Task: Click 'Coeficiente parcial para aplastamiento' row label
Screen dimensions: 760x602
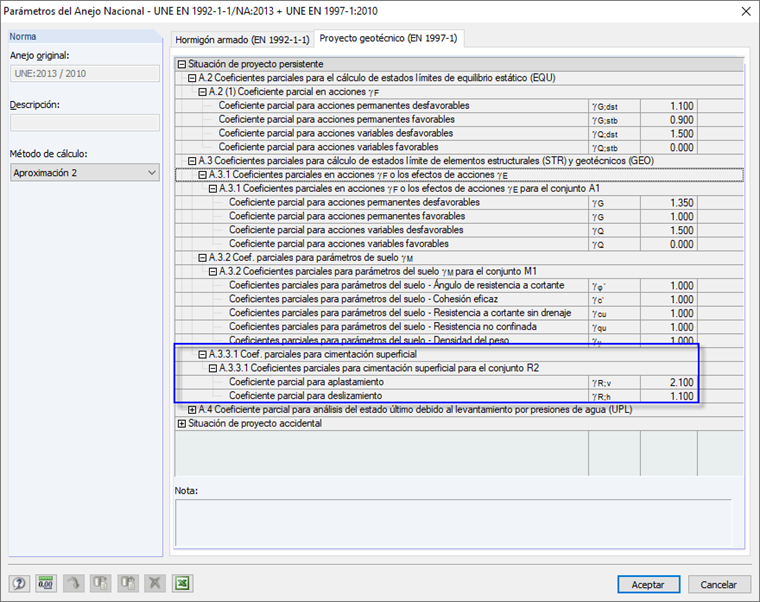Action: coord(306,382)
